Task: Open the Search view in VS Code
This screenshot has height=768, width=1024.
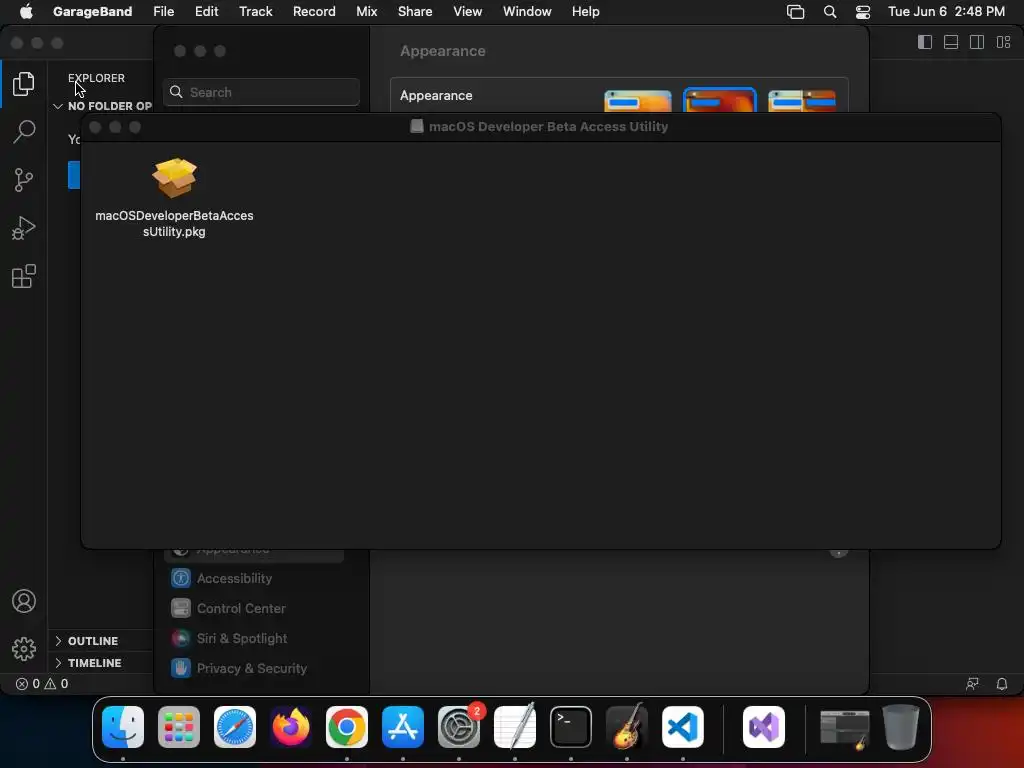Action: pyautogui.click(x=24, y=131)
